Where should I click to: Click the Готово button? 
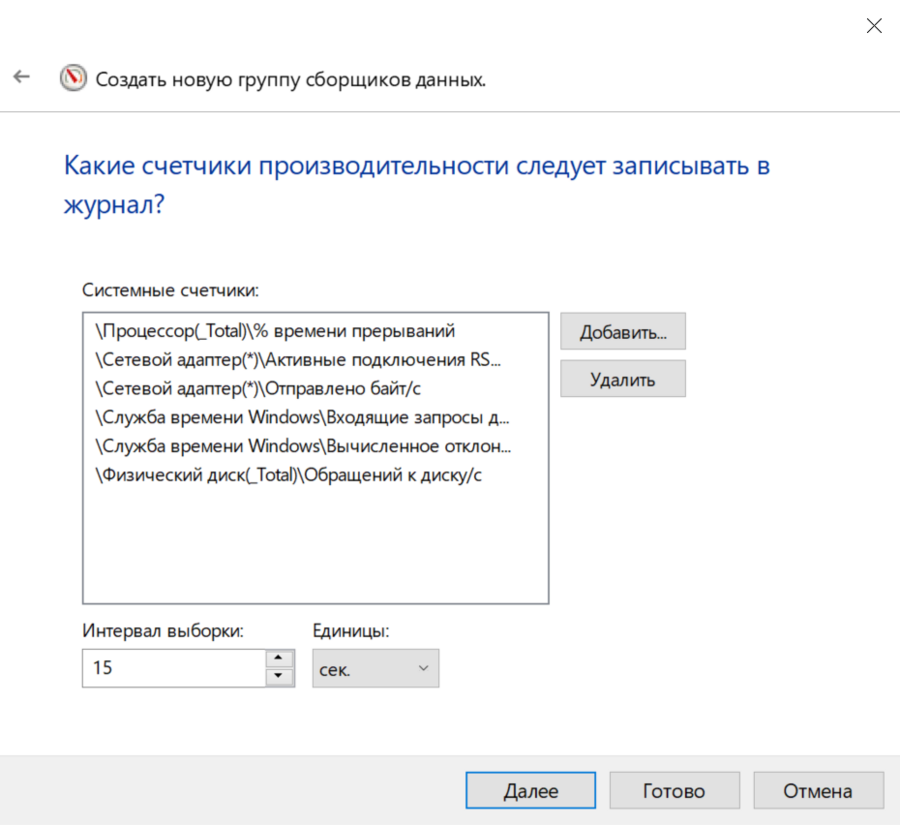pyautogui.click(x=674, y=791)
